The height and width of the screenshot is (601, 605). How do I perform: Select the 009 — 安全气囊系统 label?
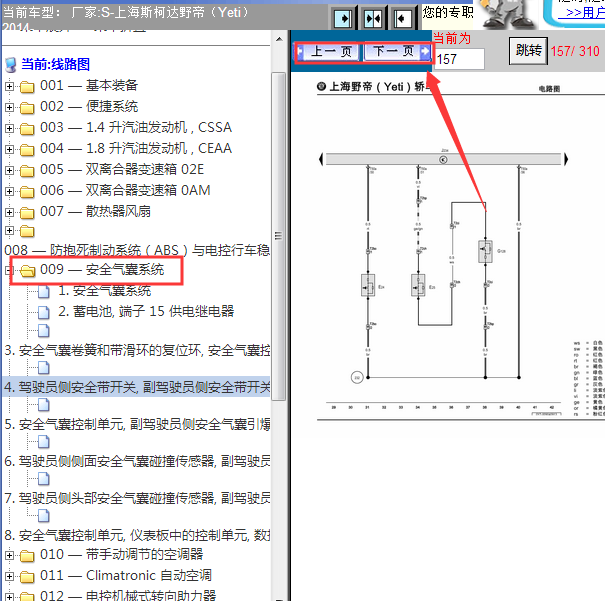coord(102,269)
